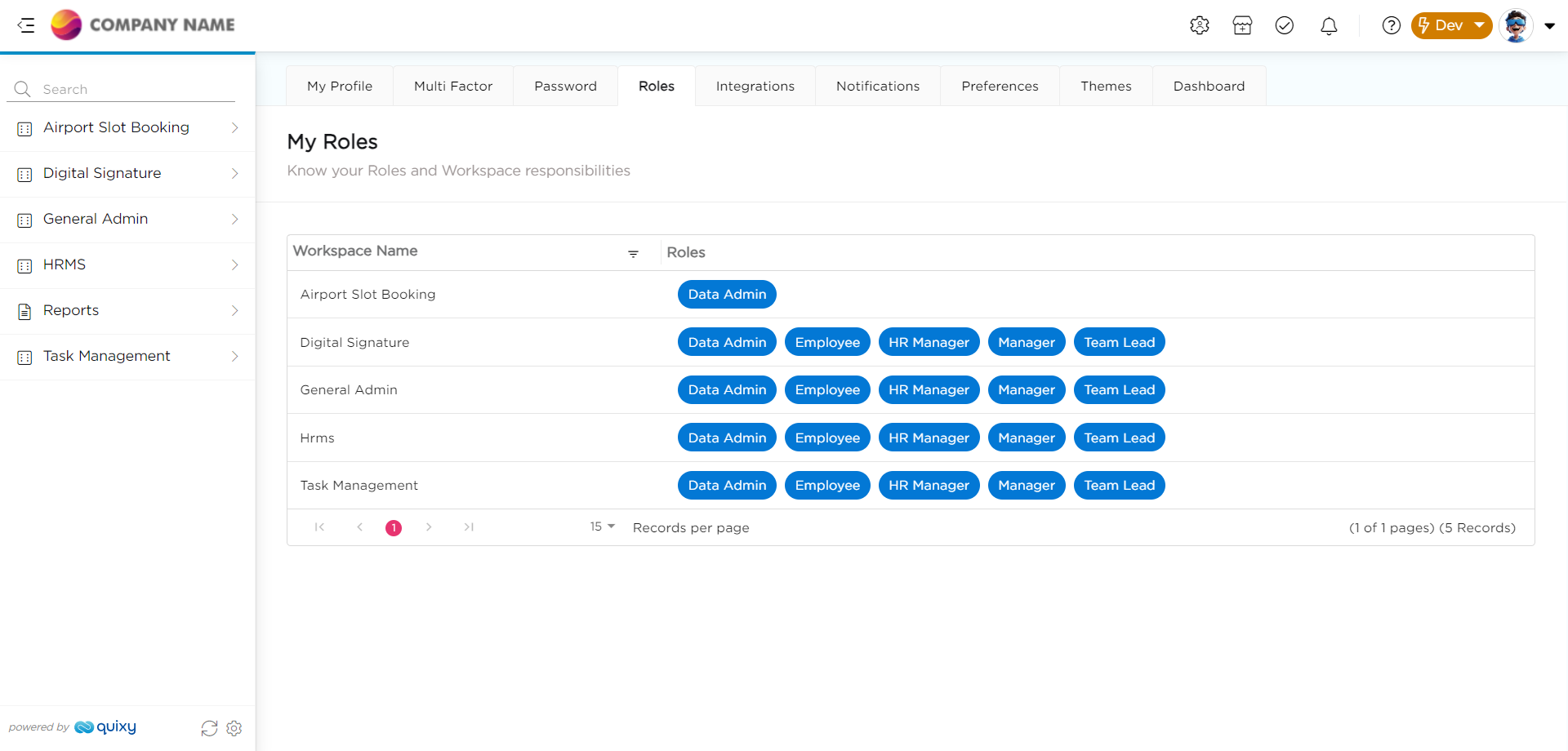1568x751 pixels.
Task: Switch to the Themes tab
Action: tap(1106, 87)
